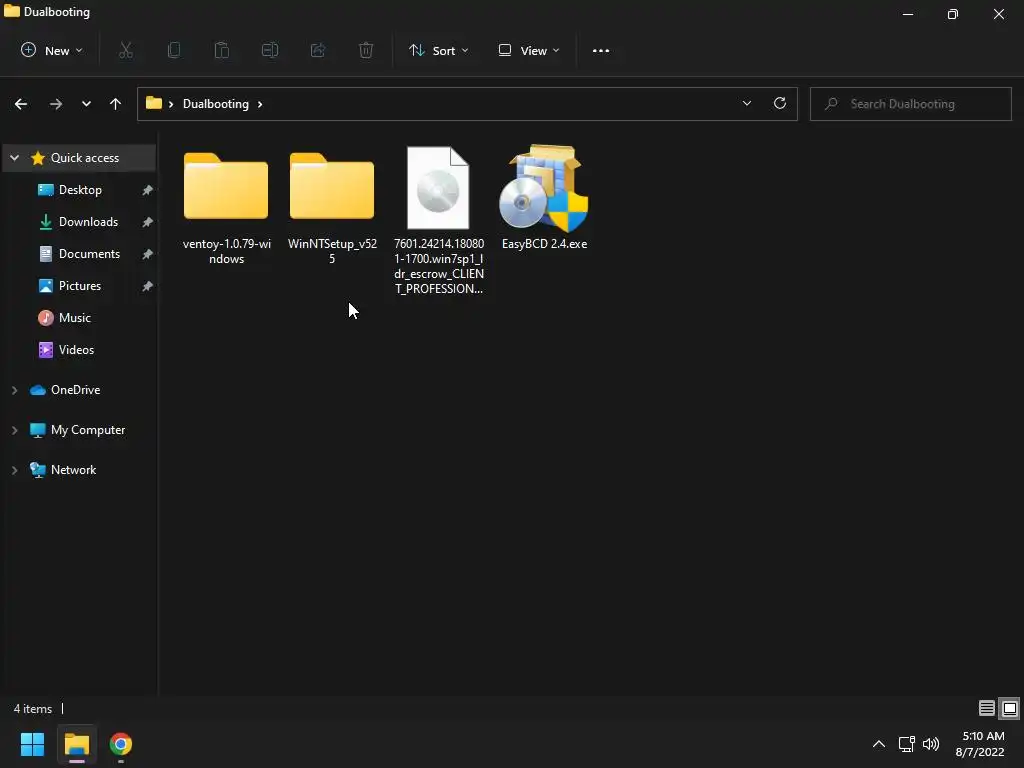Expand the My Computer tree node
The image size is (1024, 768).
(14, 430)
